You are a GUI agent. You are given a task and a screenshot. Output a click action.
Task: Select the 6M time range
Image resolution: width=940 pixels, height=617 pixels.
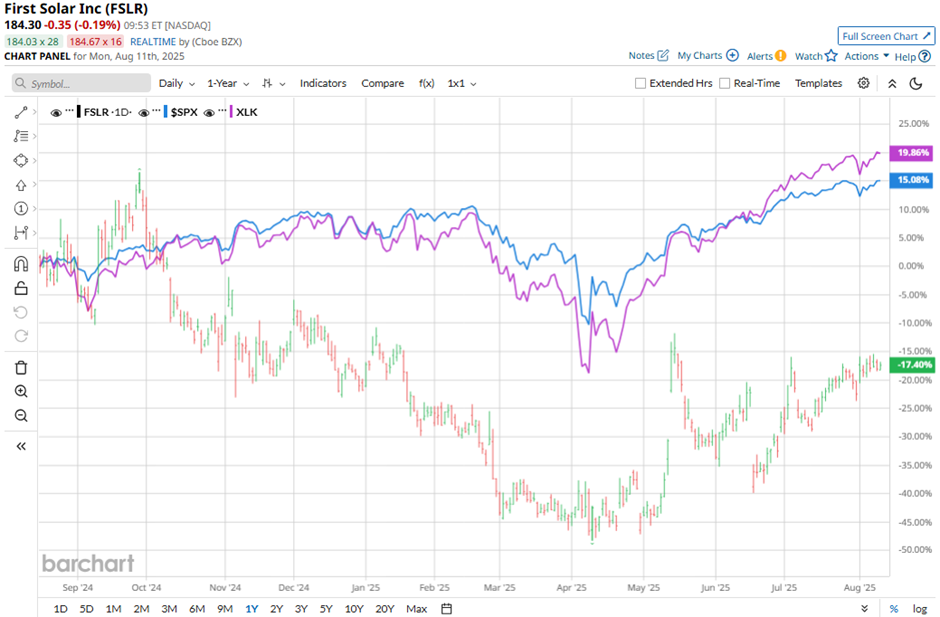click(x=197, y=609)
